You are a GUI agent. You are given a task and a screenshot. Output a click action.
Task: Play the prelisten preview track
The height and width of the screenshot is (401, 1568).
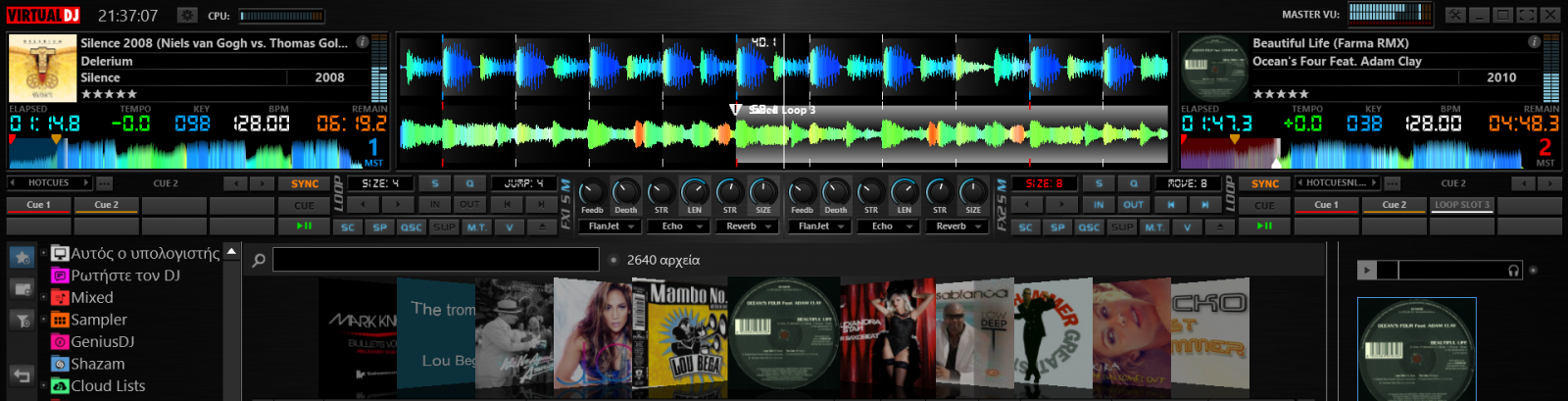[x=1367, y=270]
